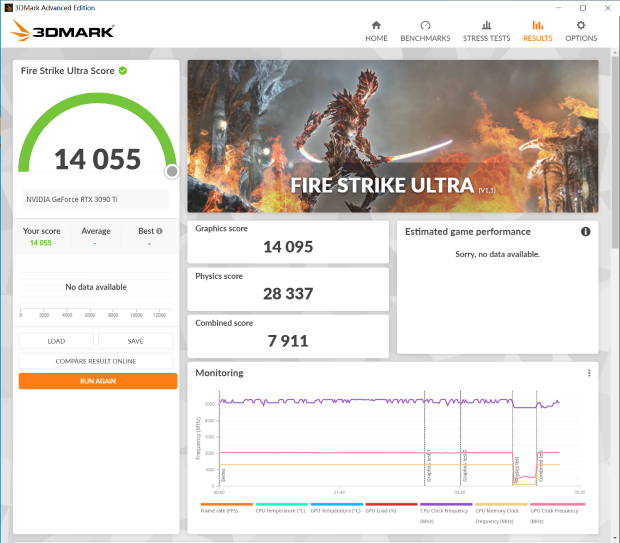The height and width of the screenshot is (543, 620).
Task: Click 'Sorry, no data available.' text
Action: [497, 254]
